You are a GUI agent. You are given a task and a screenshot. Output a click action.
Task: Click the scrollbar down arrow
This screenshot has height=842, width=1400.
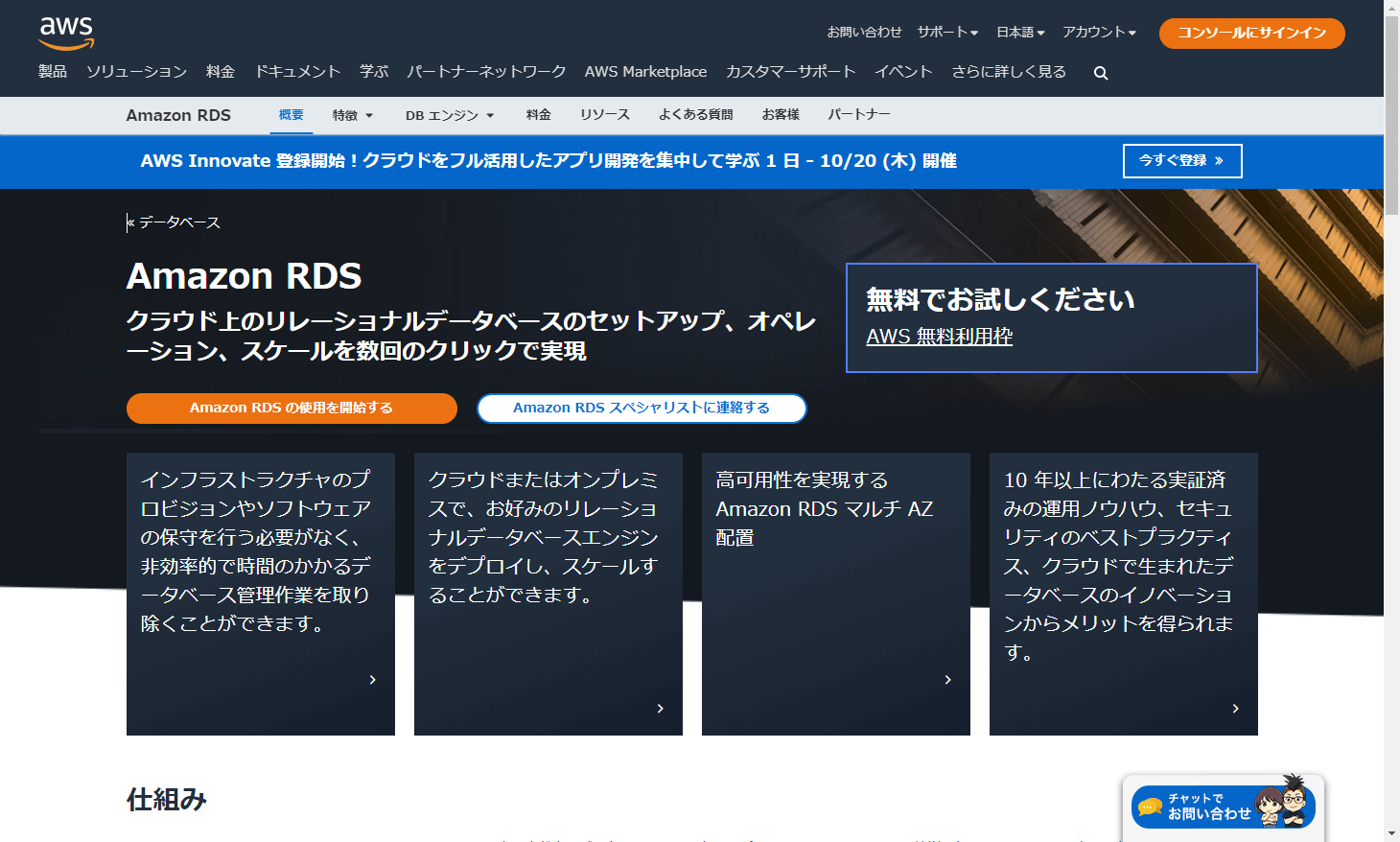point(1391,833)
